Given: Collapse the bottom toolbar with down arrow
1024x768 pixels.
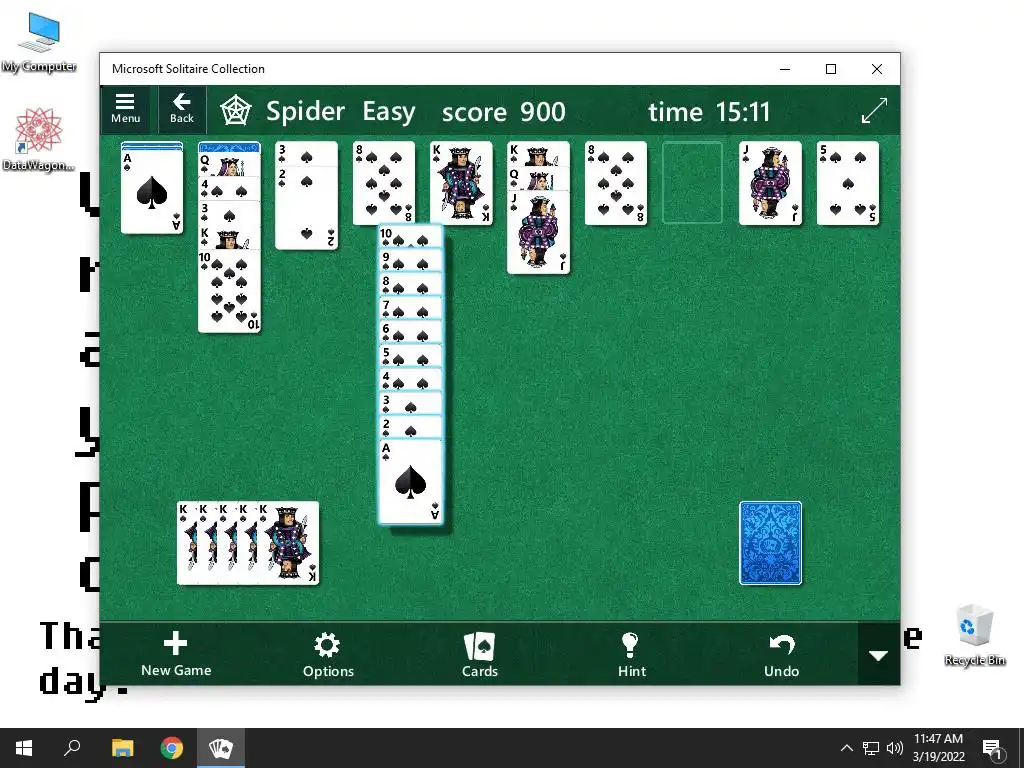Looking at the screenshot, I should 878,655.
